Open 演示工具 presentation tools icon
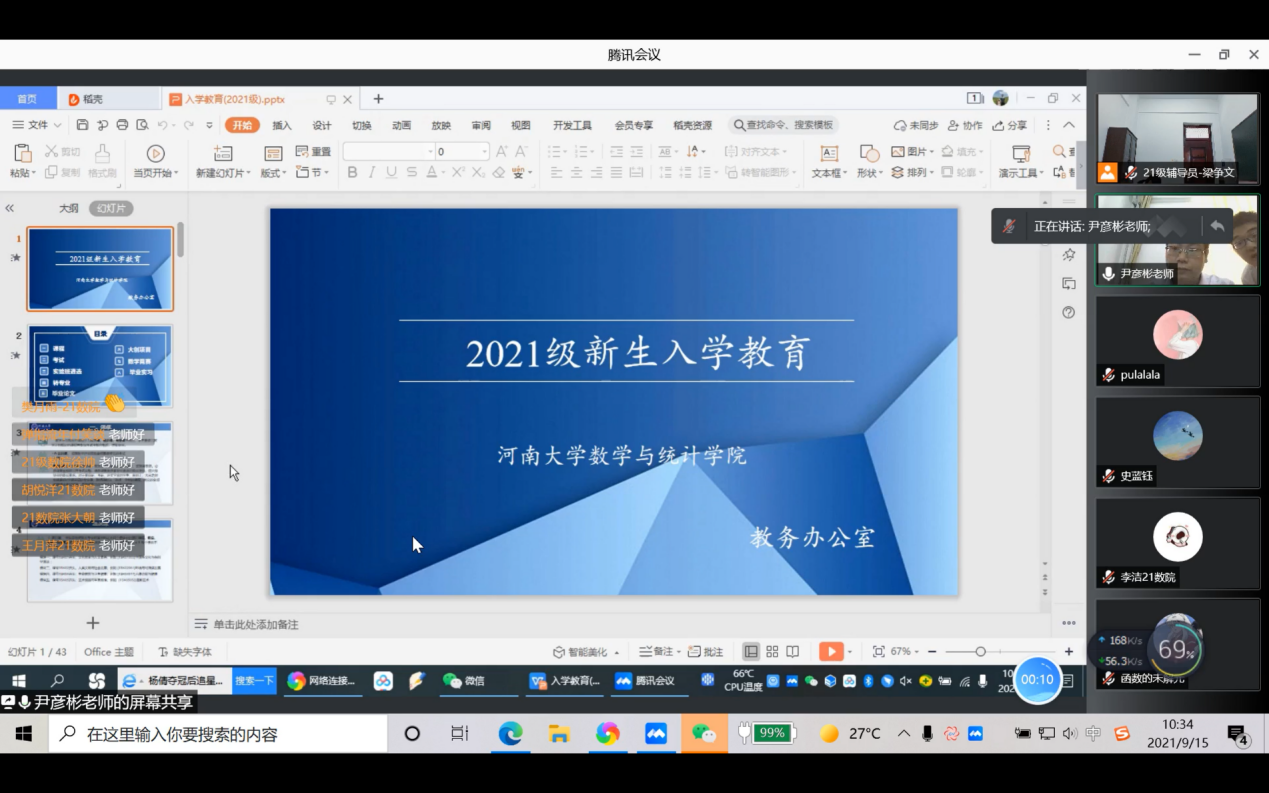 [1020, 154]
